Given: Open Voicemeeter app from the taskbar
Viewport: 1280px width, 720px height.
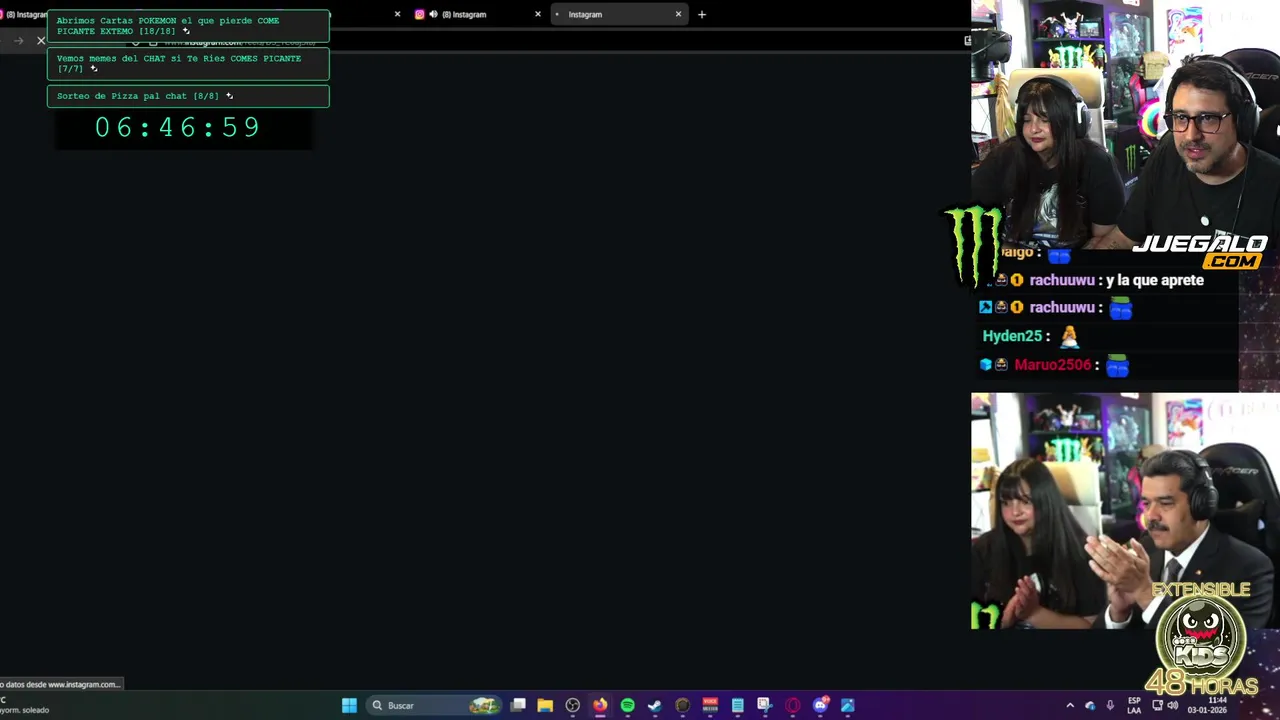Looking at the screenshot, I should point(710,705).
